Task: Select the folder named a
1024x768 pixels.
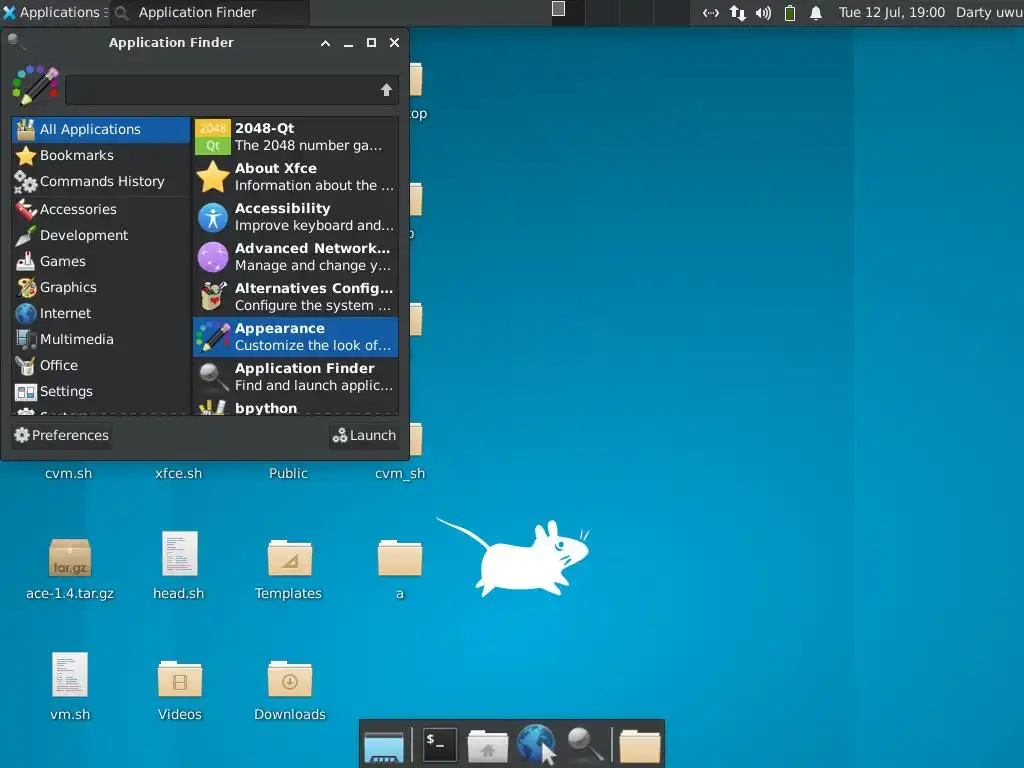Action: (400, 558)
